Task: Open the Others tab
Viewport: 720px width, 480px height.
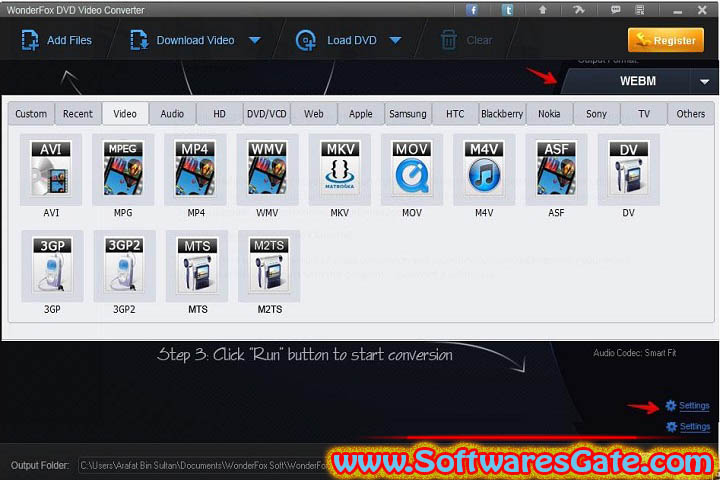Action: click(x=691, y=114)
